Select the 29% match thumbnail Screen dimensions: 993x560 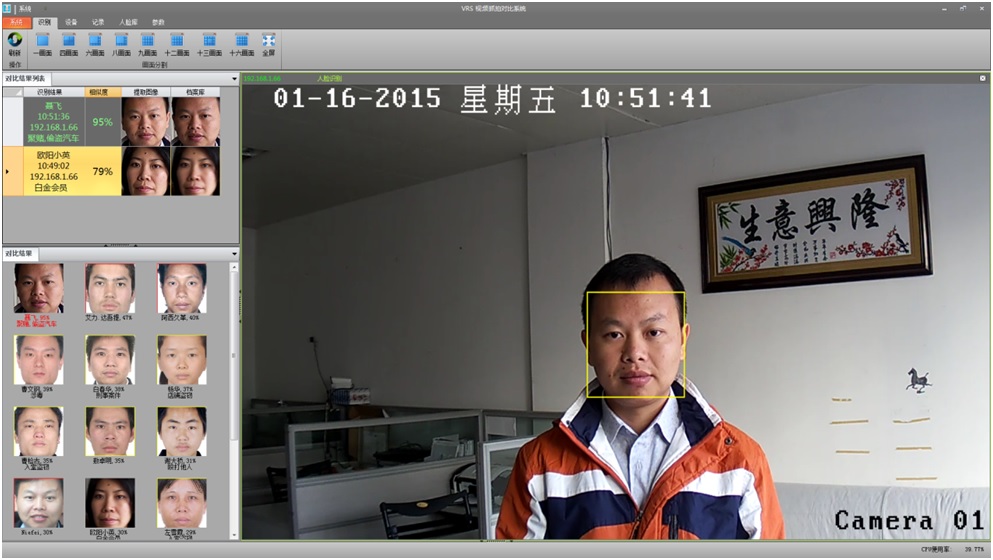pyautogui.click(x=182, y=503)
